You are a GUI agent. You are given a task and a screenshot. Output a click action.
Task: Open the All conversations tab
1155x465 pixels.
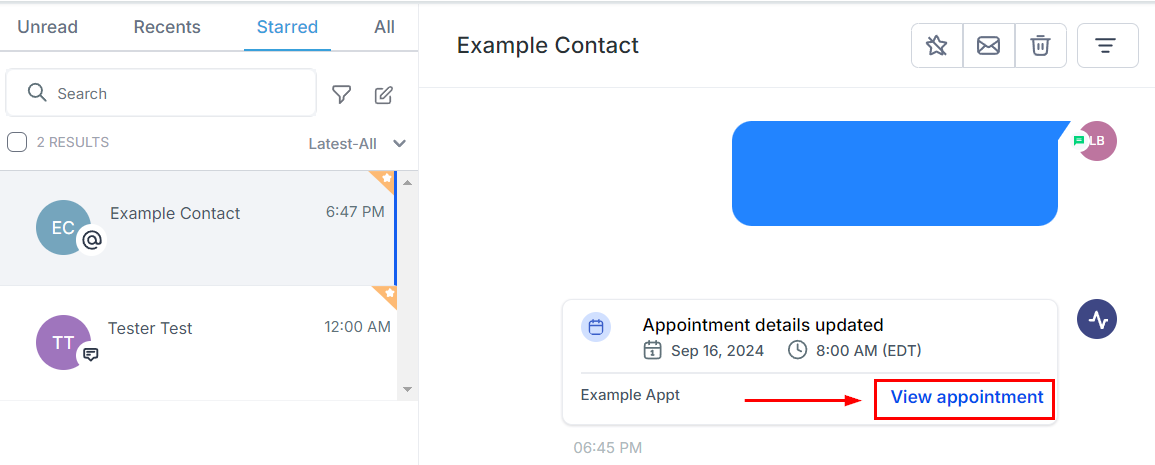pyautogui.click(x=384, y=27)
